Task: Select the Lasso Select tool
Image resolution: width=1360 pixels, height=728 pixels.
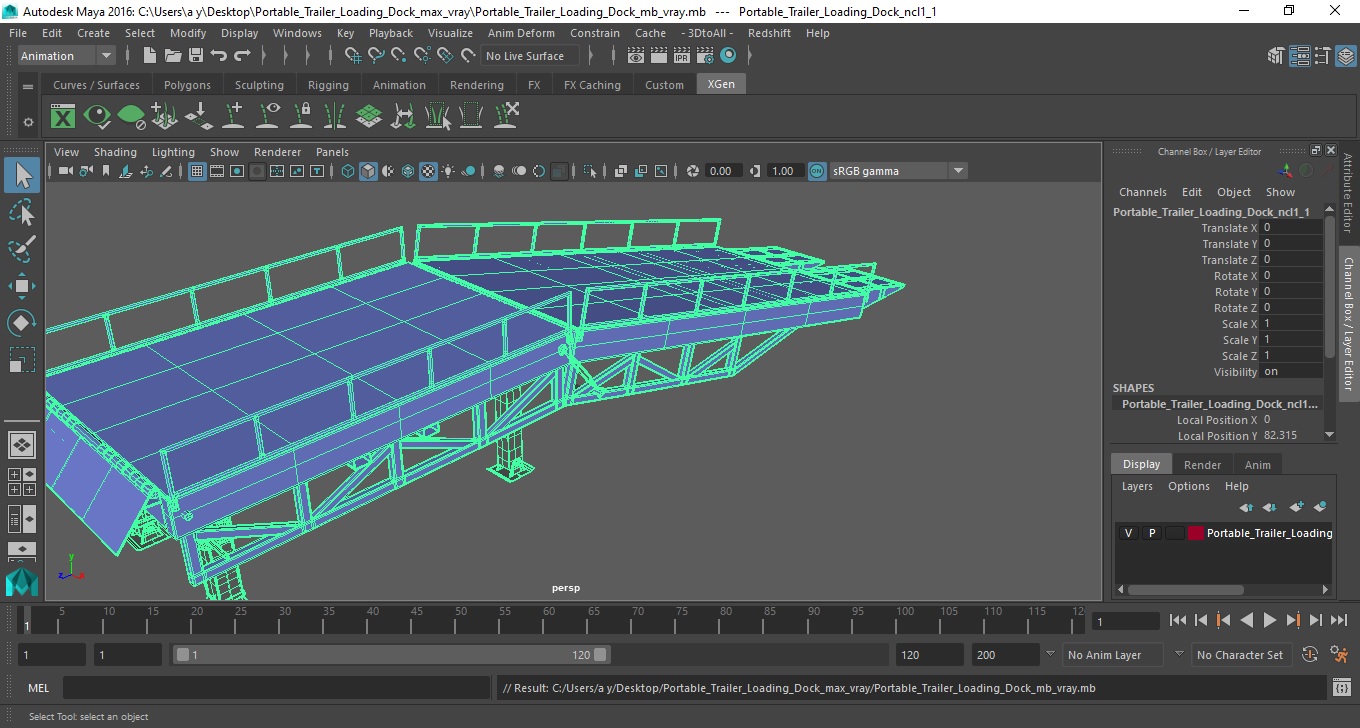Action: pyautogui.click(x=22, y=212)
